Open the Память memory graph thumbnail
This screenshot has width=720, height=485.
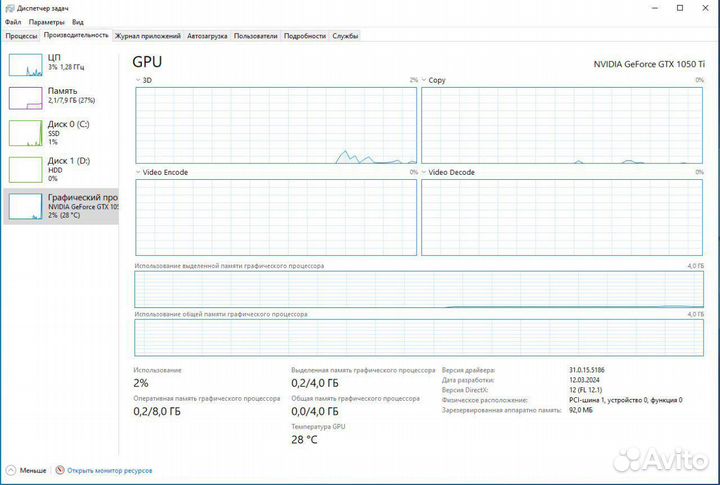tap(26, 98)
